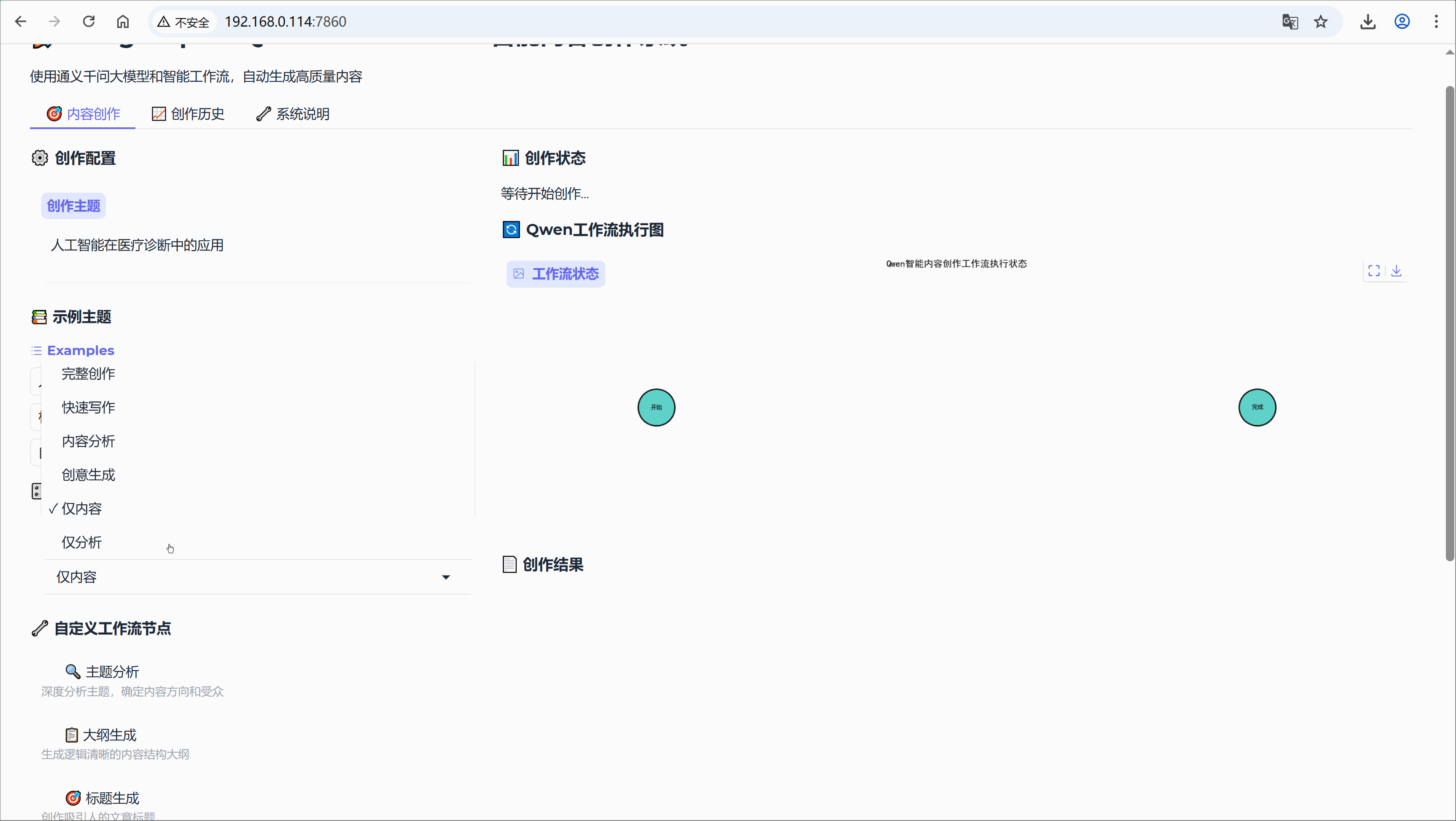The height and width of the screenshot is (821, 1456).
Task: Click the 创作结果 document icon
Action: pos(509,564)
